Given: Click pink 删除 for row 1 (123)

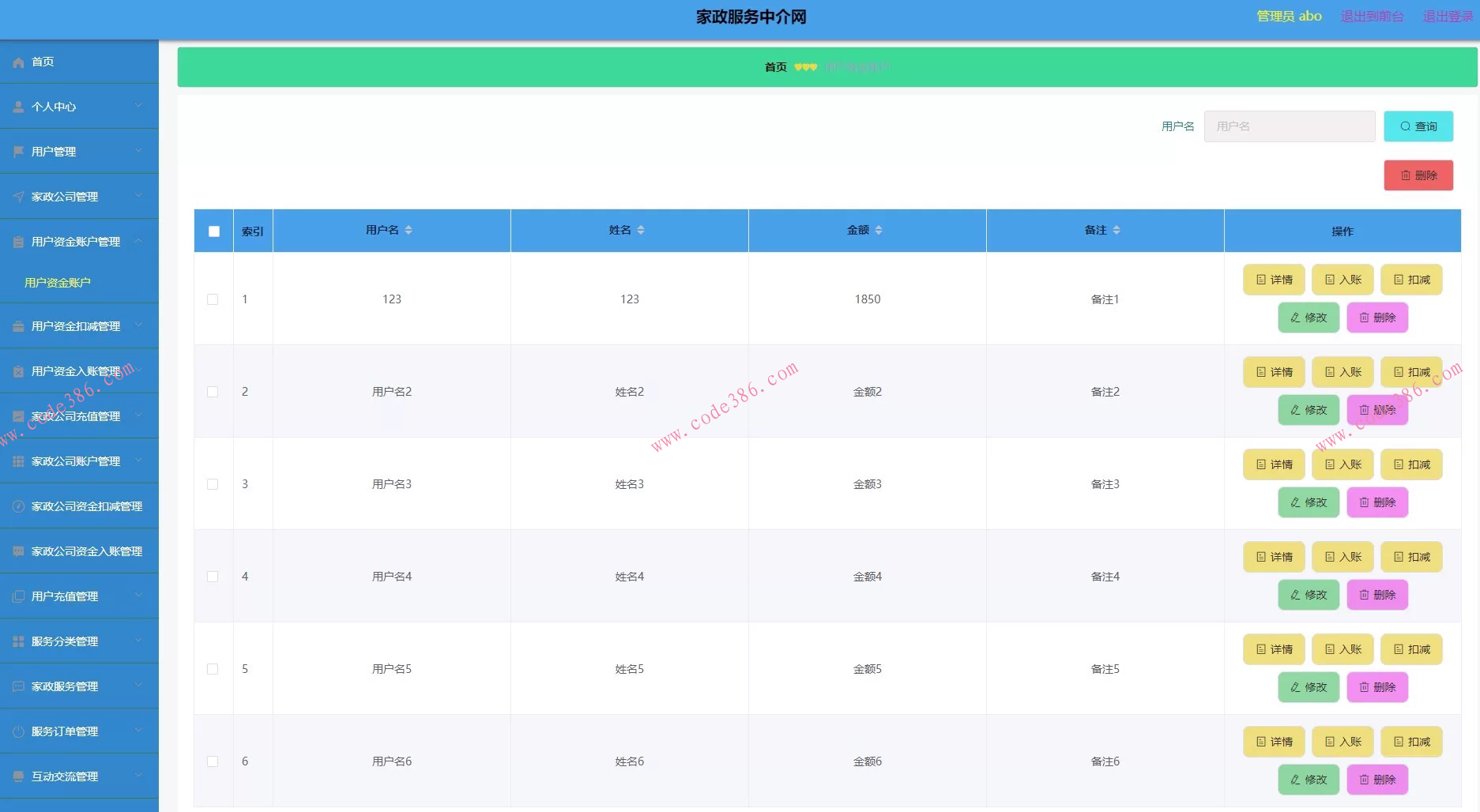Looking at the screenshot, I should pos(1377,318).
